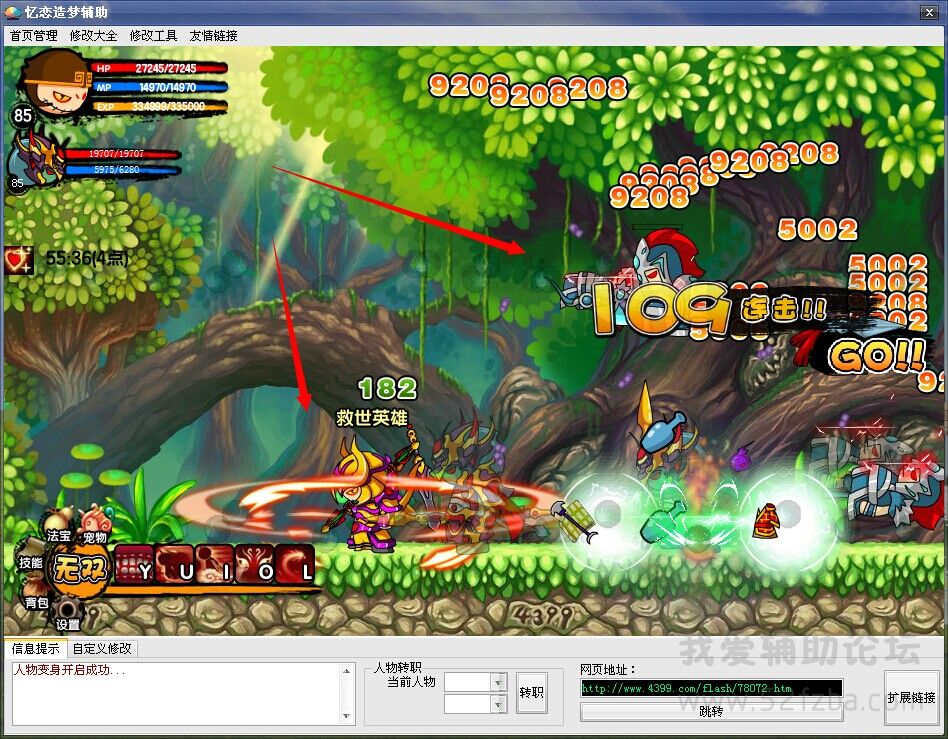This screenshot has height=739, width=948.
Task: Activate the orange 无双 button
Action: (80, 570)
